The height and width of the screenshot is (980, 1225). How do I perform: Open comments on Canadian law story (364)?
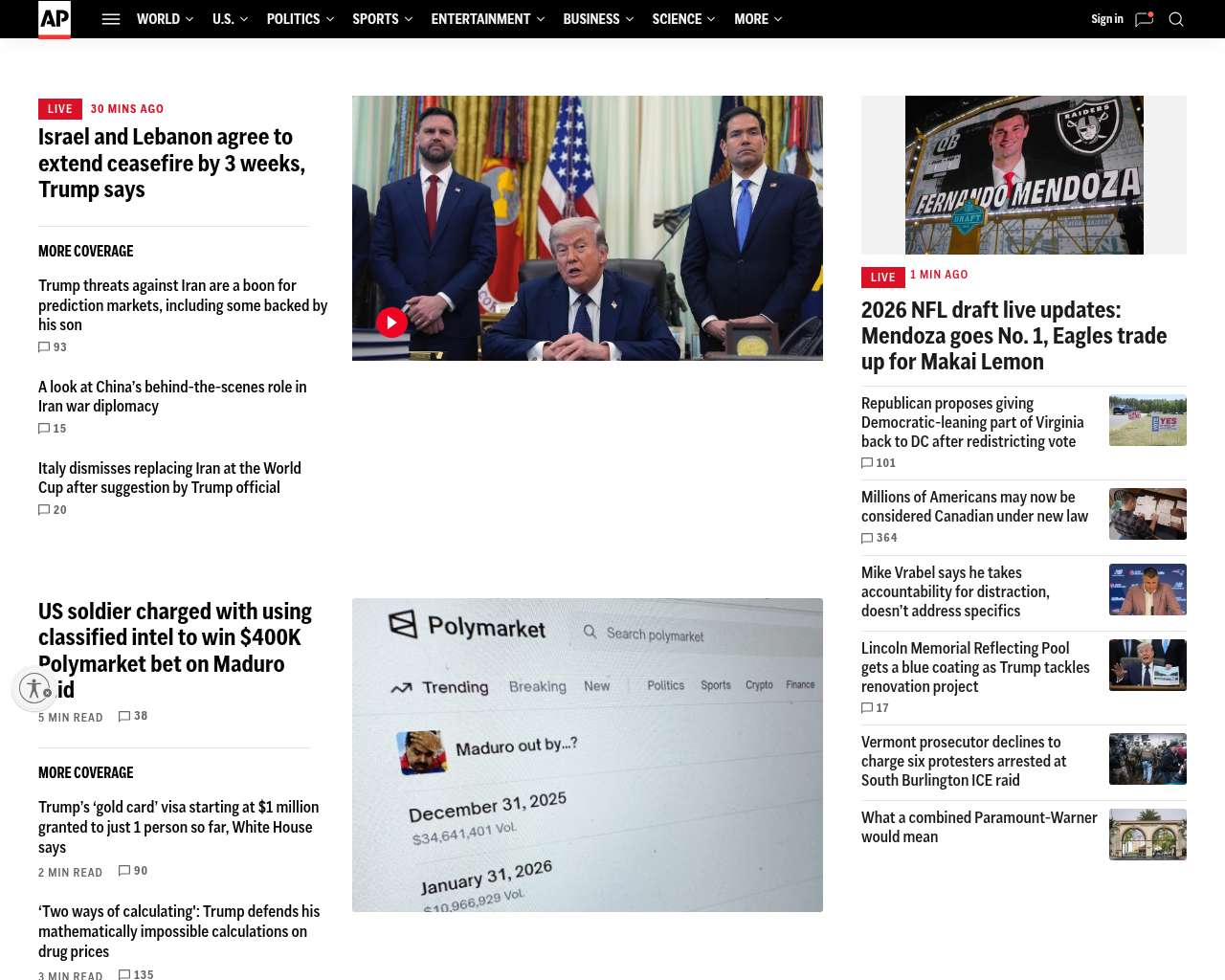[x=880, y=538]
